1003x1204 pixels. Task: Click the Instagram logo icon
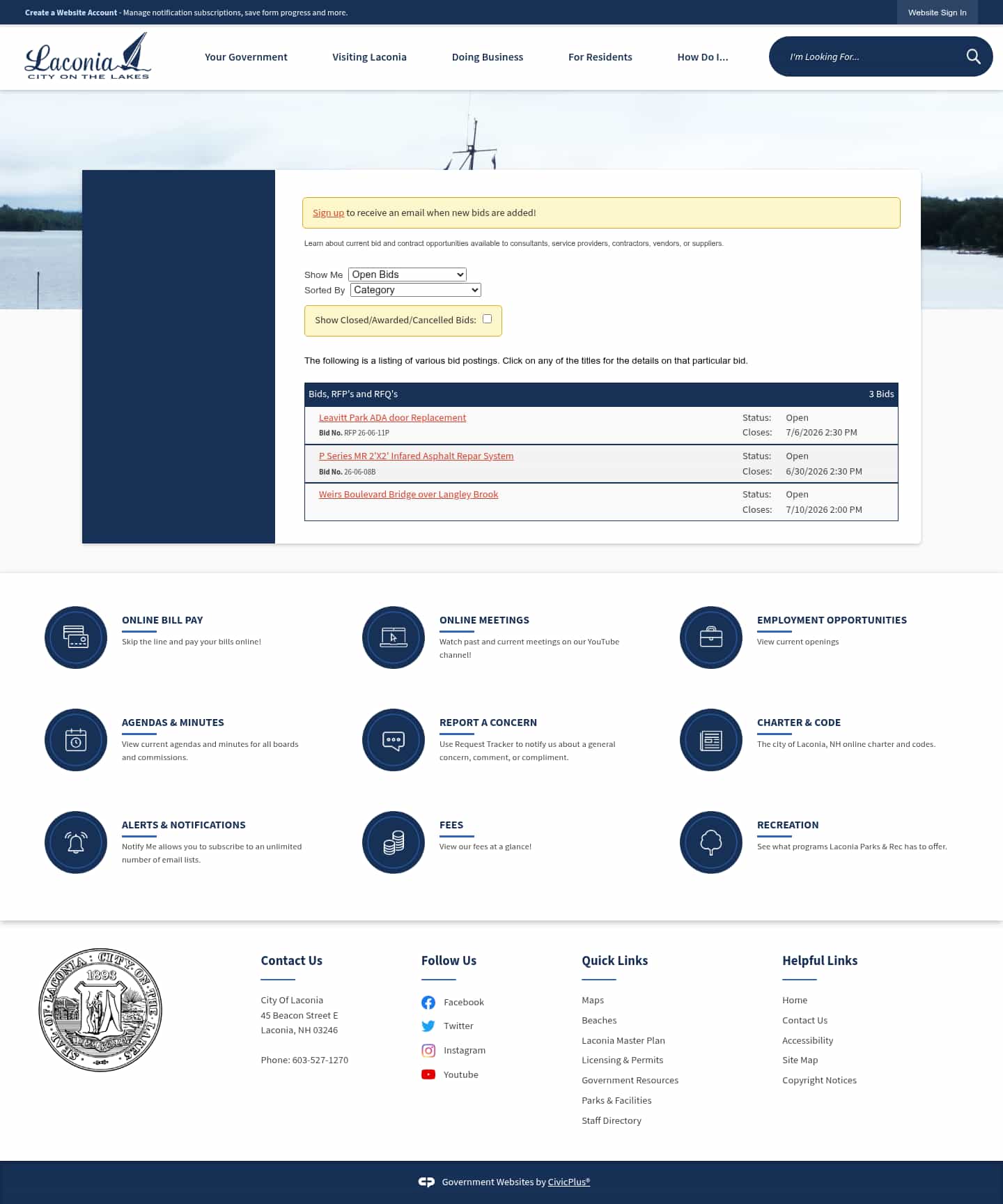[428, 1050]
